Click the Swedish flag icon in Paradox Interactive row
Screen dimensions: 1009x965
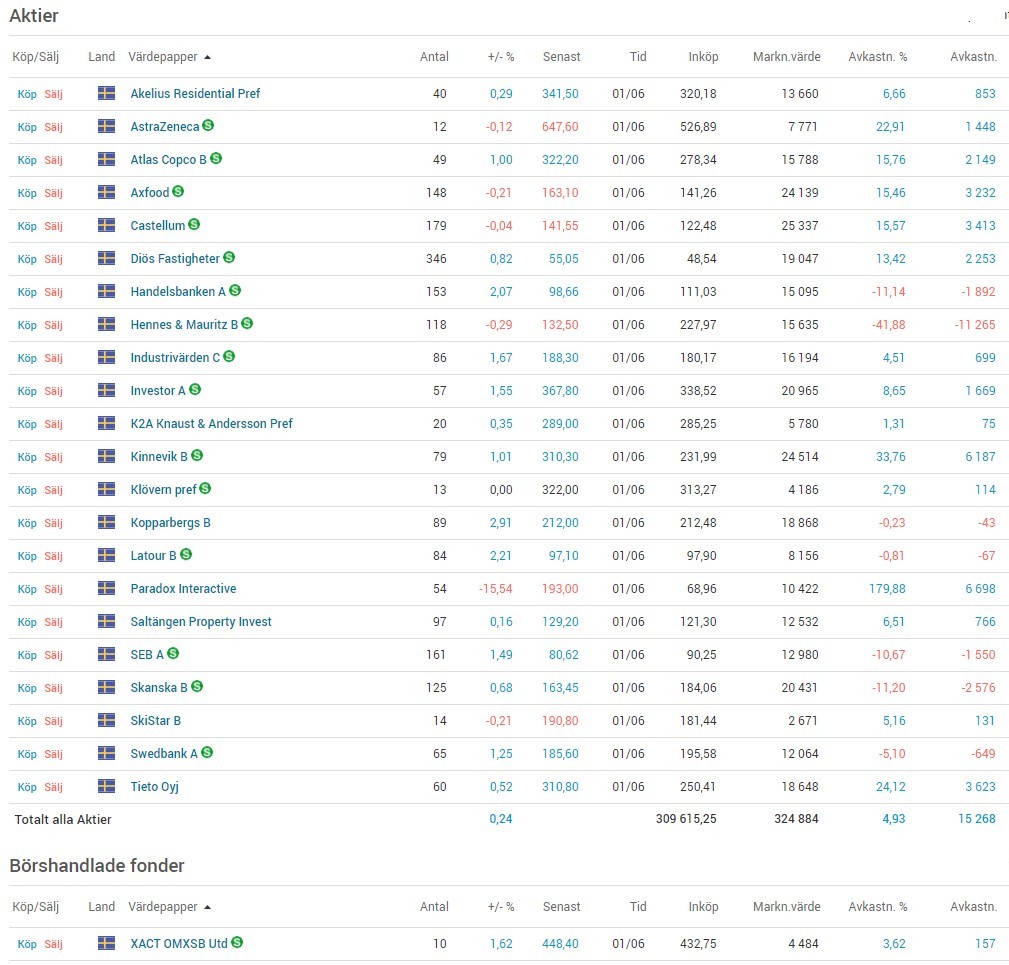tap(106, 588)
